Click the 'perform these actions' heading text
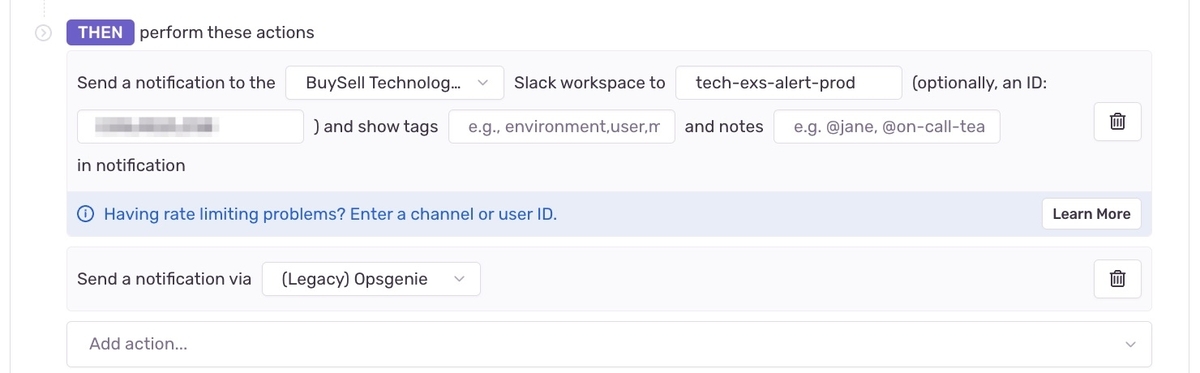Screen dimensions: 1200x373 227,32
